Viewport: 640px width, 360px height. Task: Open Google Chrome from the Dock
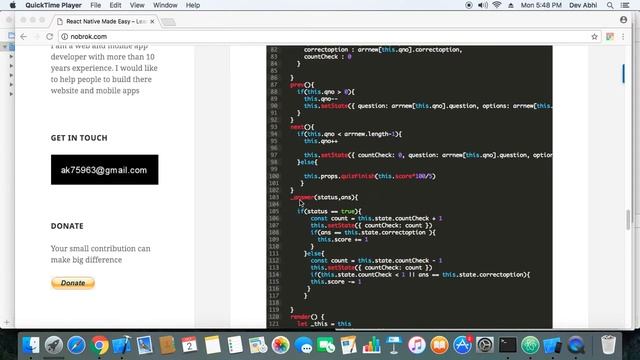[x=99, y=345]
